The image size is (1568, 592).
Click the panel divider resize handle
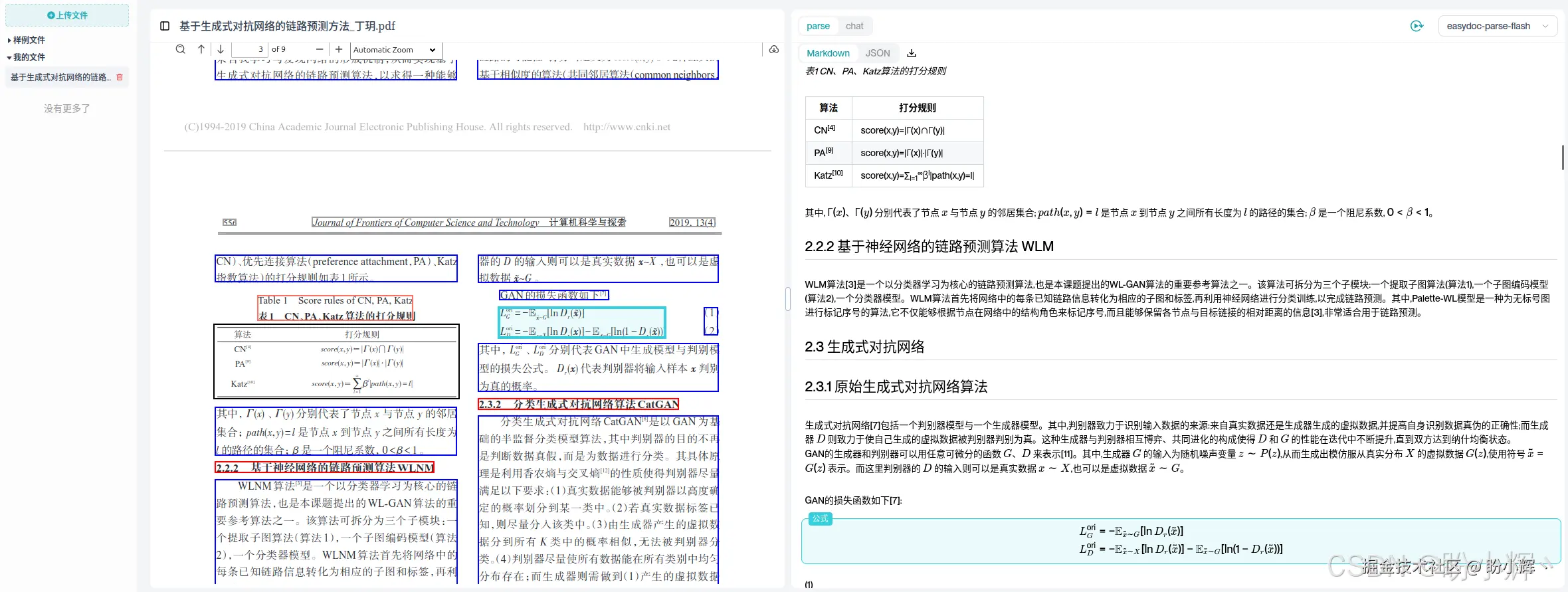pos(788,299)
